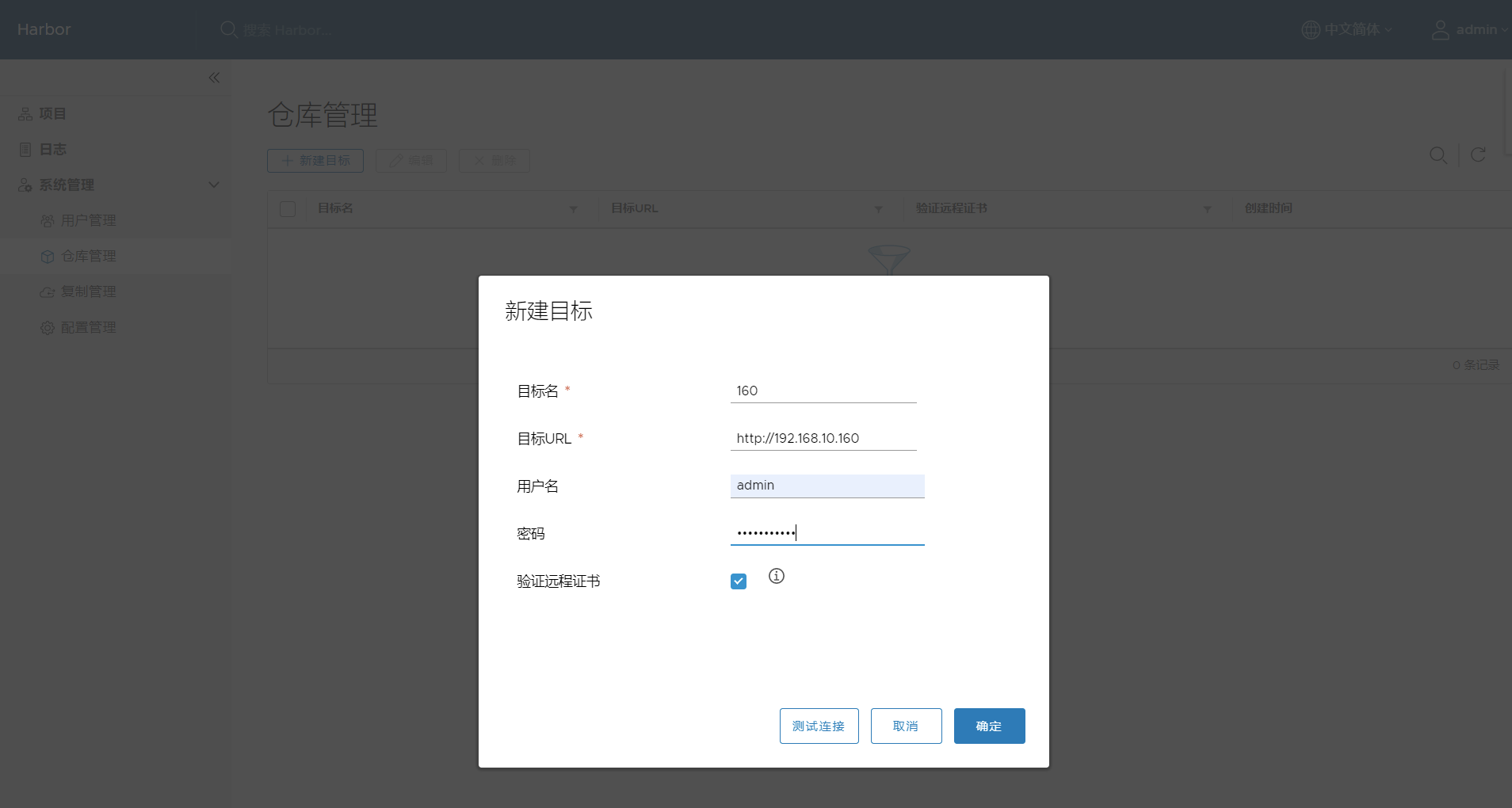Viewport: 1512px width, 808px height.
Task: Click the globe language icon
Action: (1311, 29)
